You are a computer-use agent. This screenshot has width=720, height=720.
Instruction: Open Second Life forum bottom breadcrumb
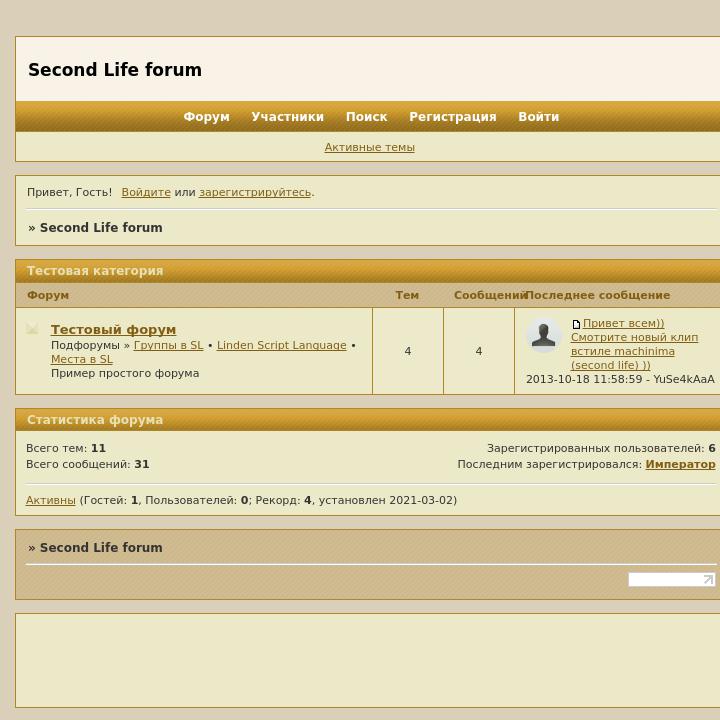click(x=101, y=547)
